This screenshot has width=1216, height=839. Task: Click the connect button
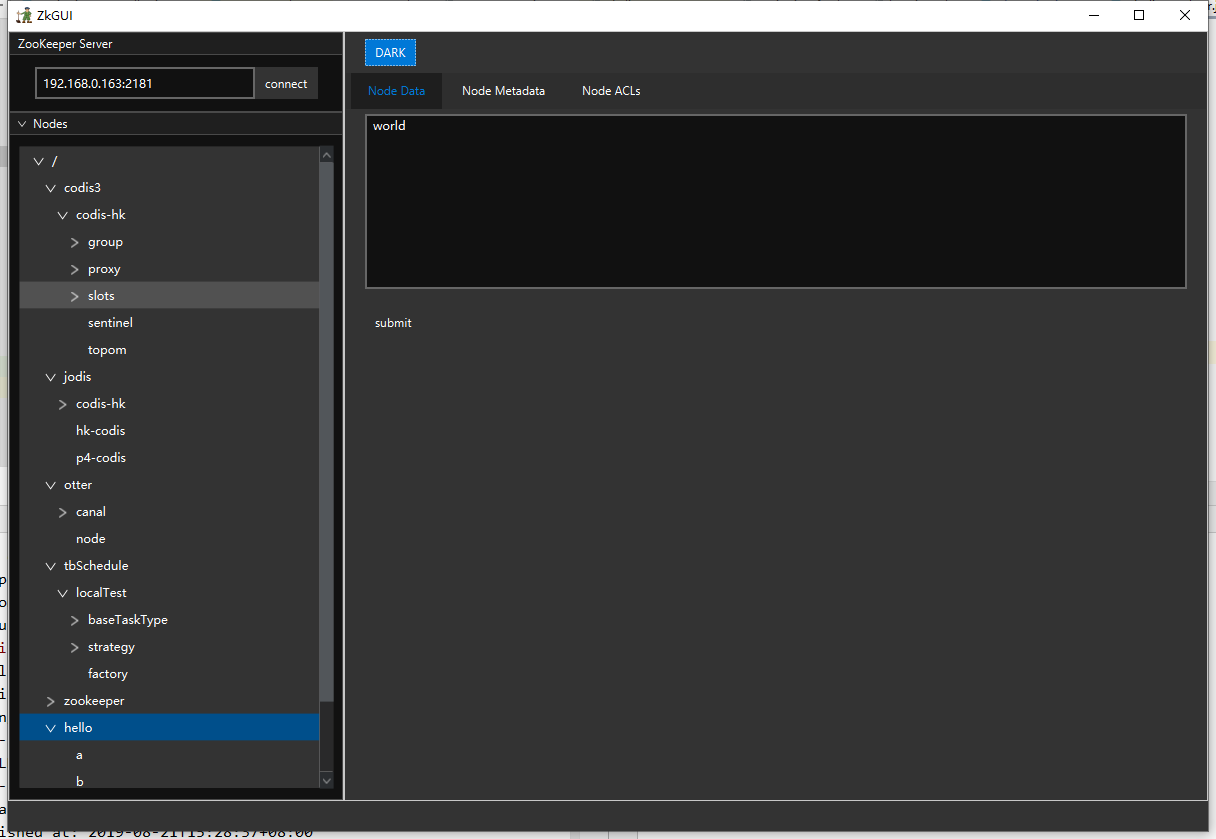(286, 84)
